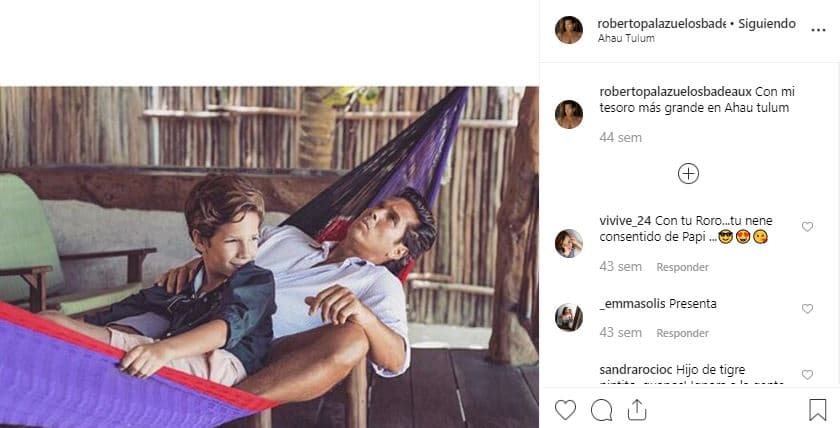
Task: Save the post with the bookmark icon
Action: pyautogui.click(x=817, y=410)
